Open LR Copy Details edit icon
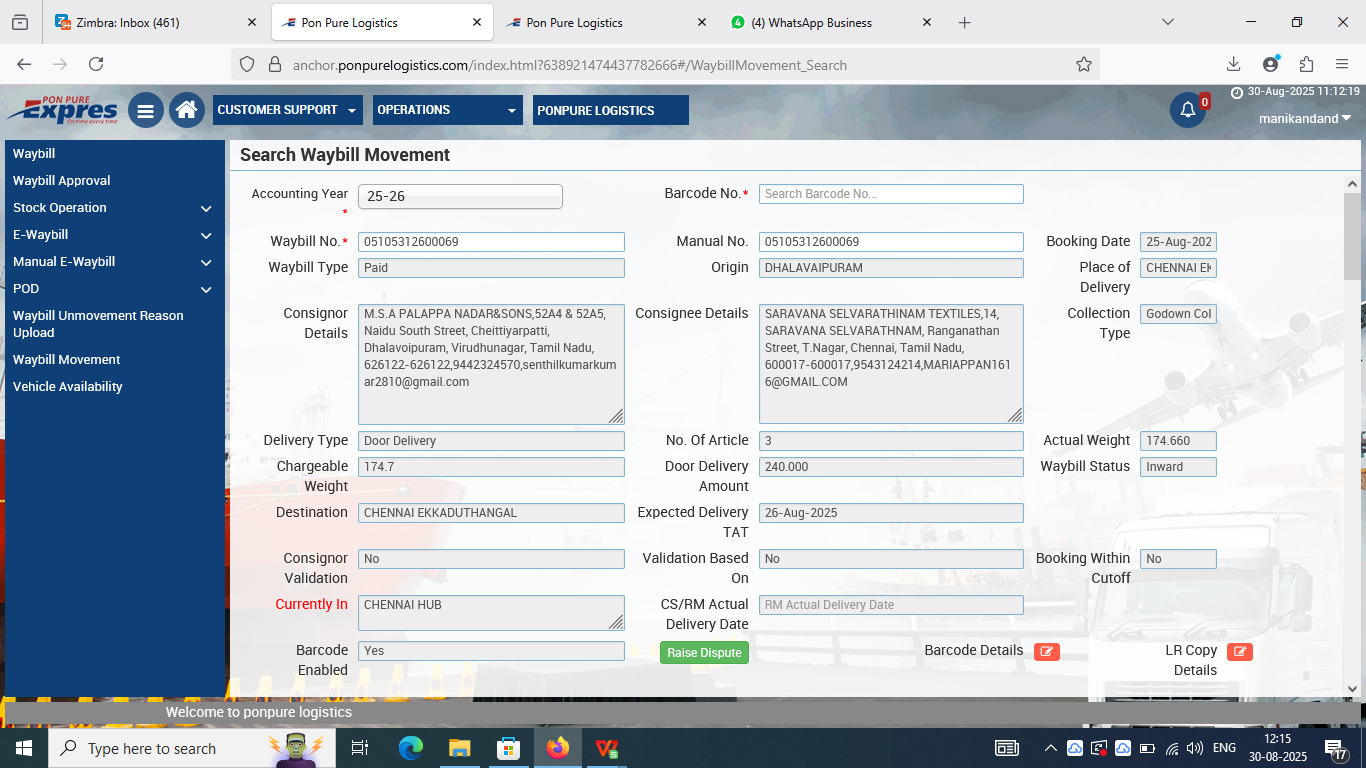The image size is (1366, 768). tap(1240, 652)
